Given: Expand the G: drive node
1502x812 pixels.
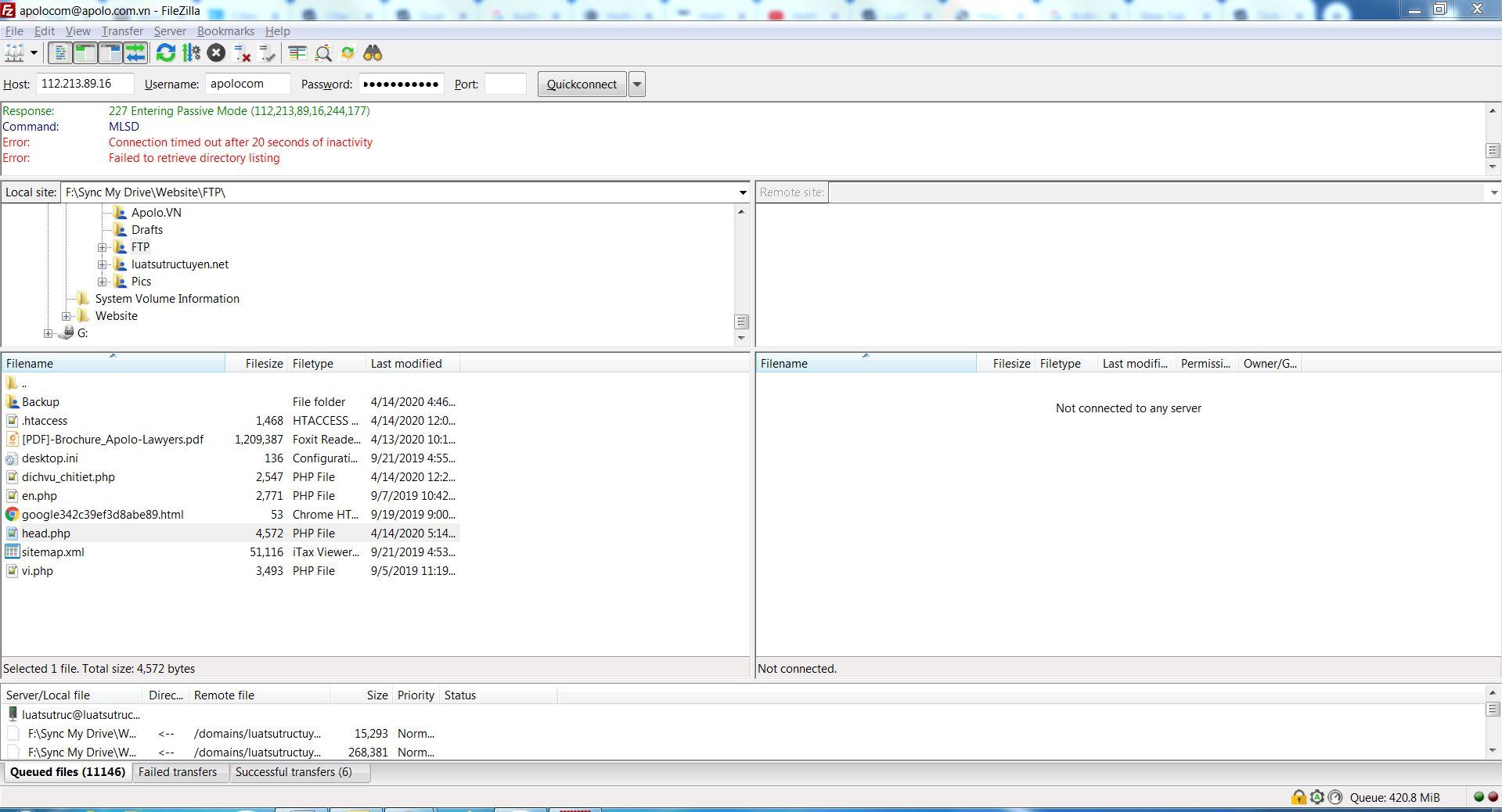Looking at the screenshot, I should [48, 333].
